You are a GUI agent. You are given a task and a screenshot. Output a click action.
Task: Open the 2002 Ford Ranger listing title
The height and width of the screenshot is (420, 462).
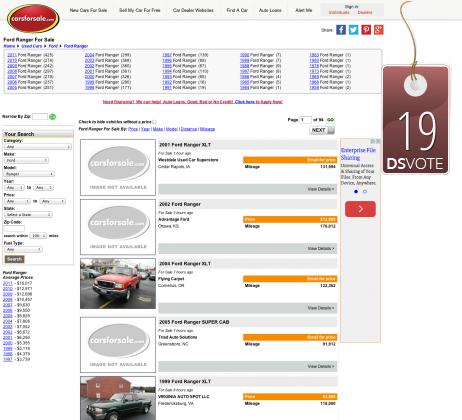(180, 204)
